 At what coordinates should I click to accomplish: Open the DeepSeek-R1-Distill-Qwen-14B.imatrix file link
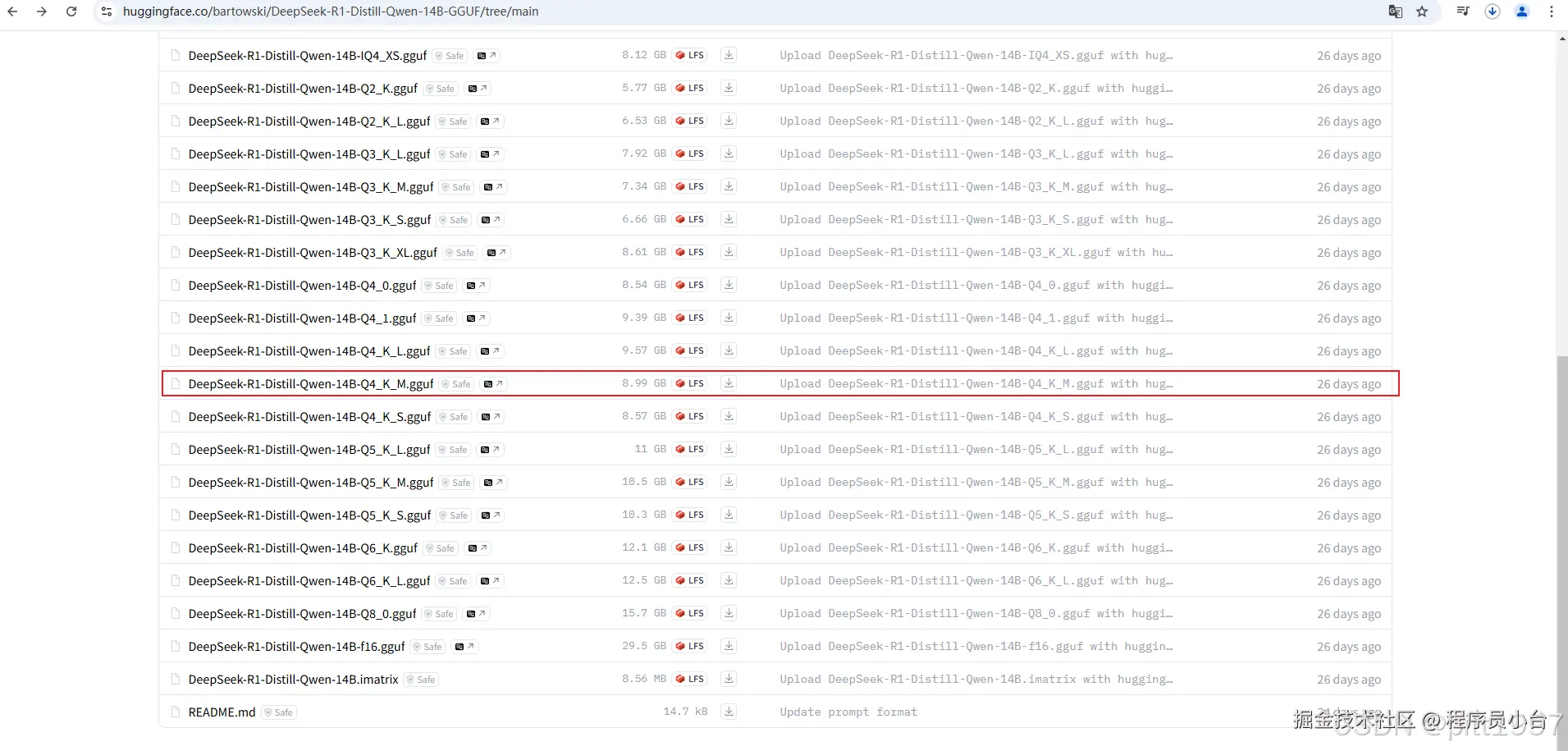[294, 680]
